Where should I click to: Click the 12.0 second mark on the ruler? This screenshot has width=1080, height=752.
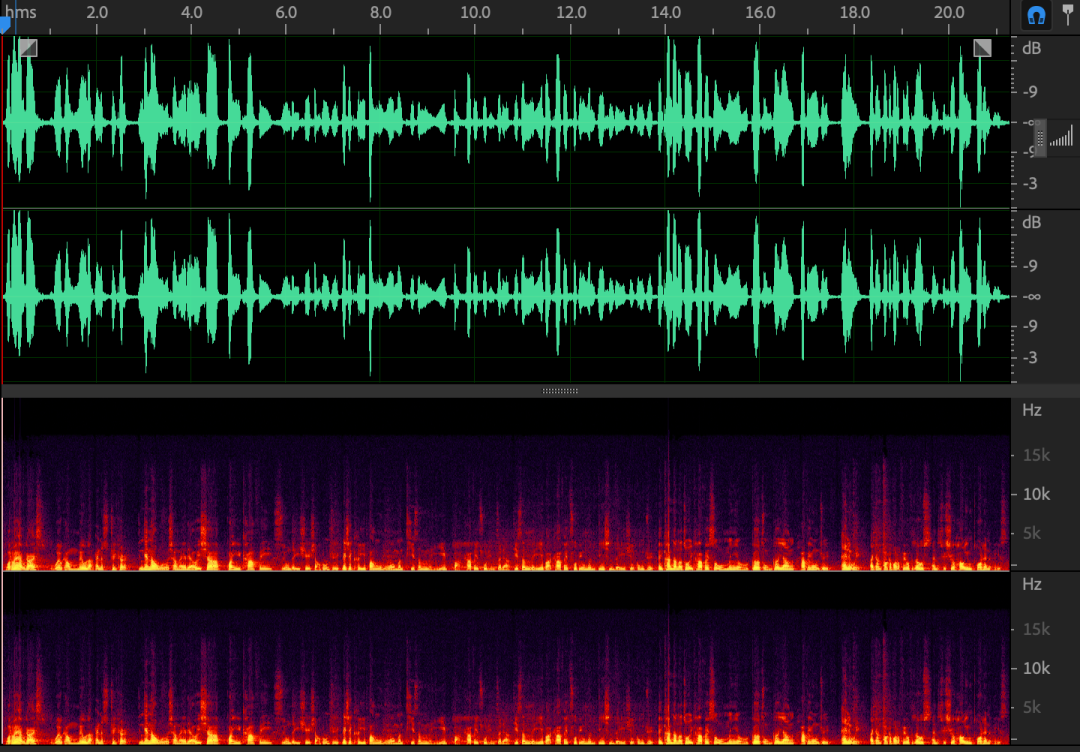pyautogui.click(x=570, y=12)
